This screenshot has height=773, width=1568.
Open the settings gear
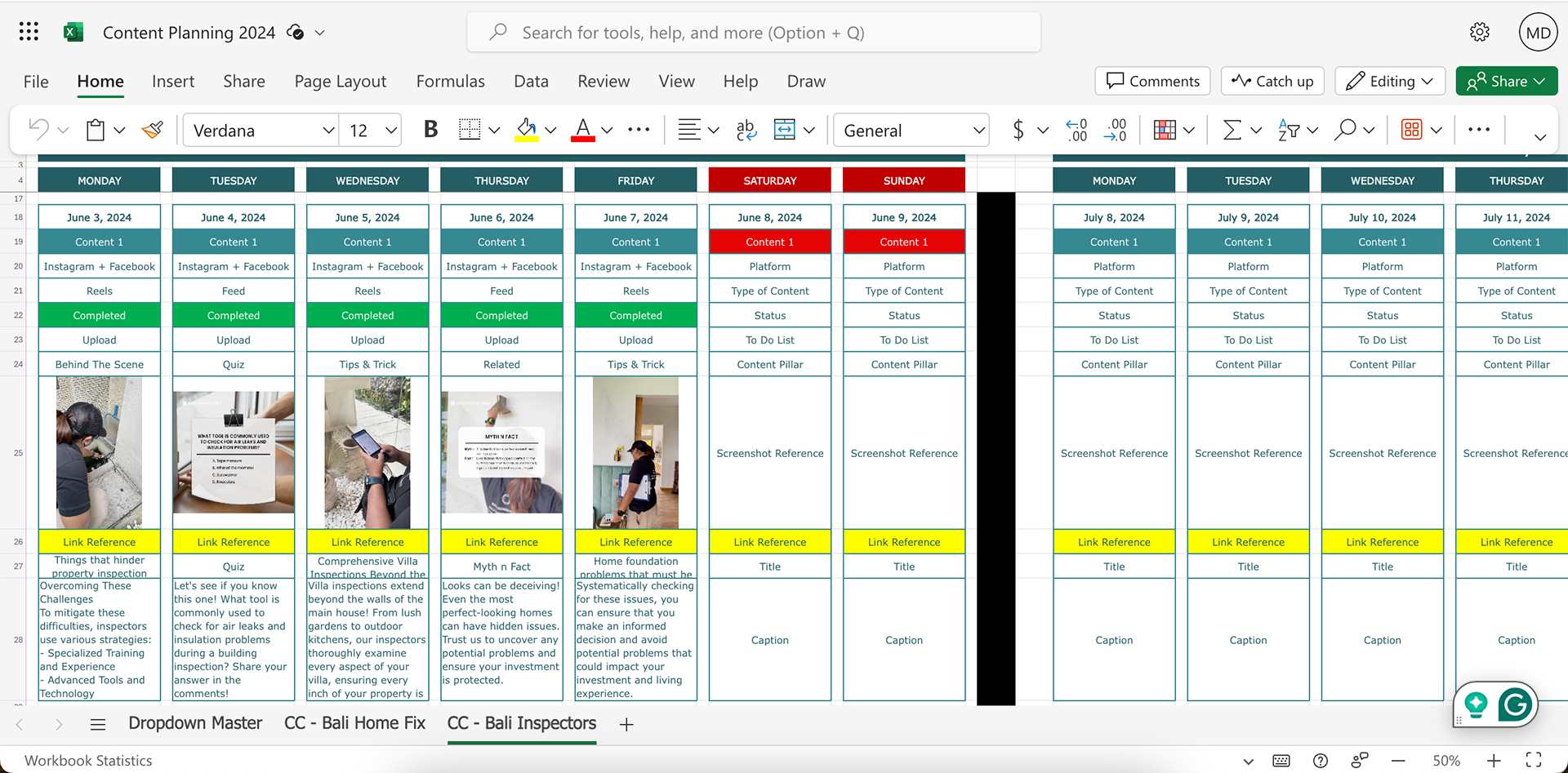pos(1480,32)
